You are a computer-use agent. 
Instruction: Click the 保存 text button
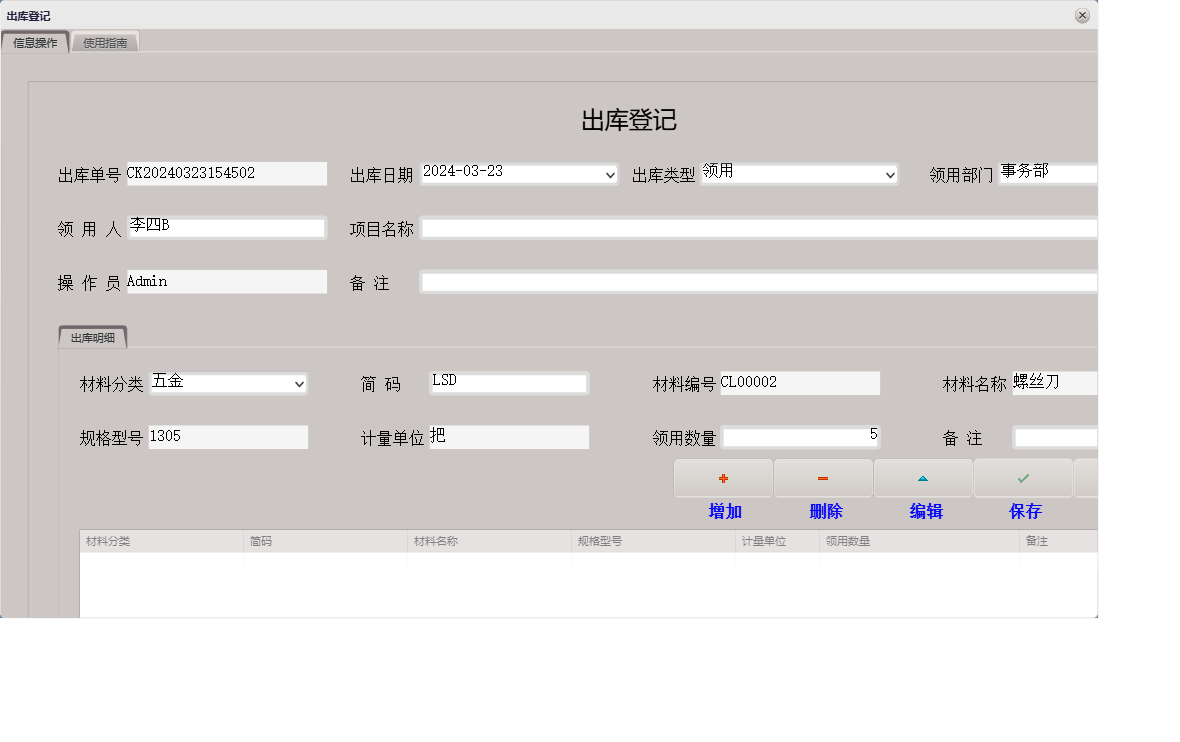coord(1024,511)
